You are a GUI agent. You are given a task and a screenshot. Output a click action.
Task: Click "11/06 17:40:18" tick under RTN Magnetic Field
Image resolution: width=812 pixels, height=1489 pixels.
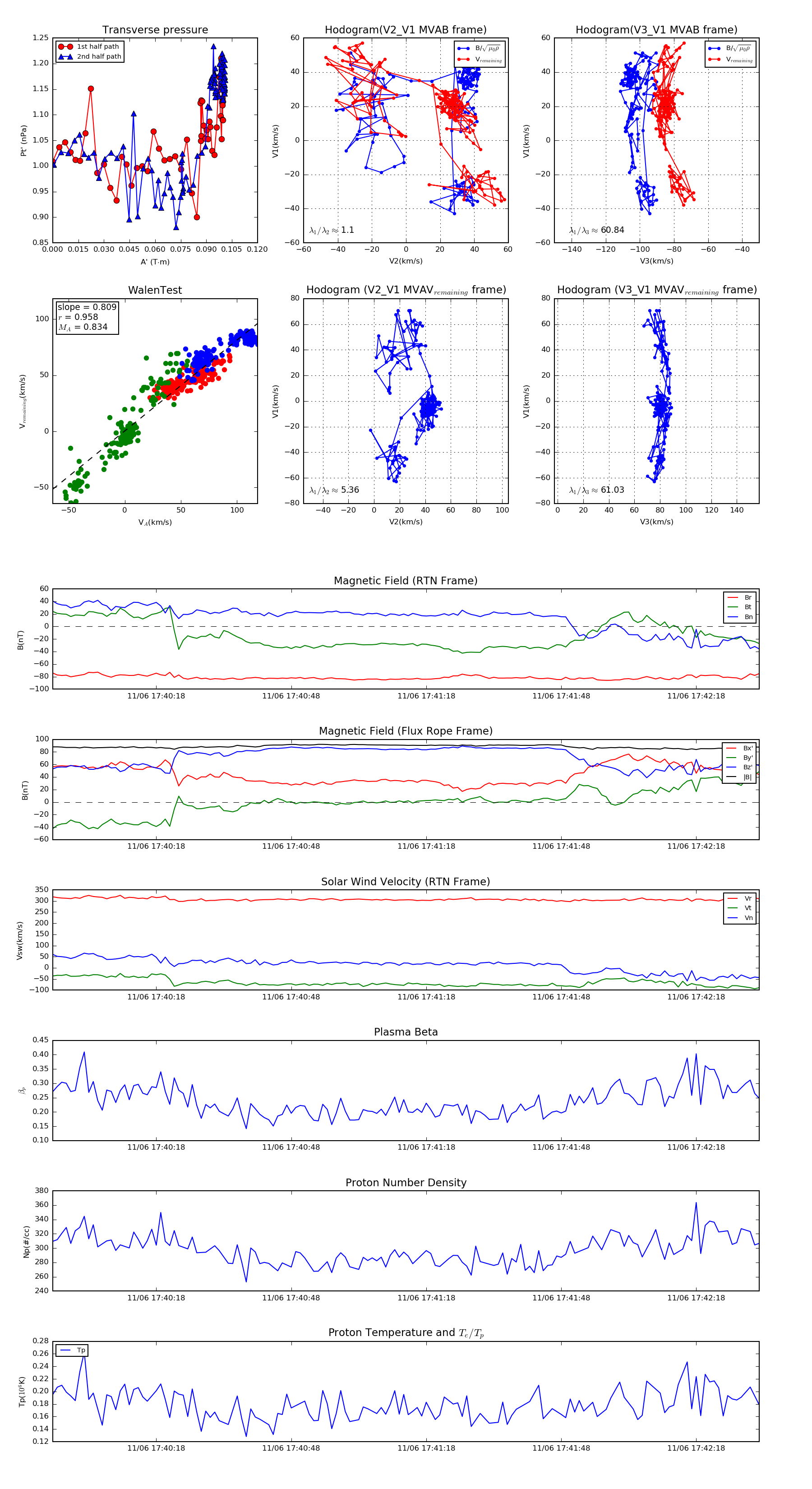click(x=156, y=696)
